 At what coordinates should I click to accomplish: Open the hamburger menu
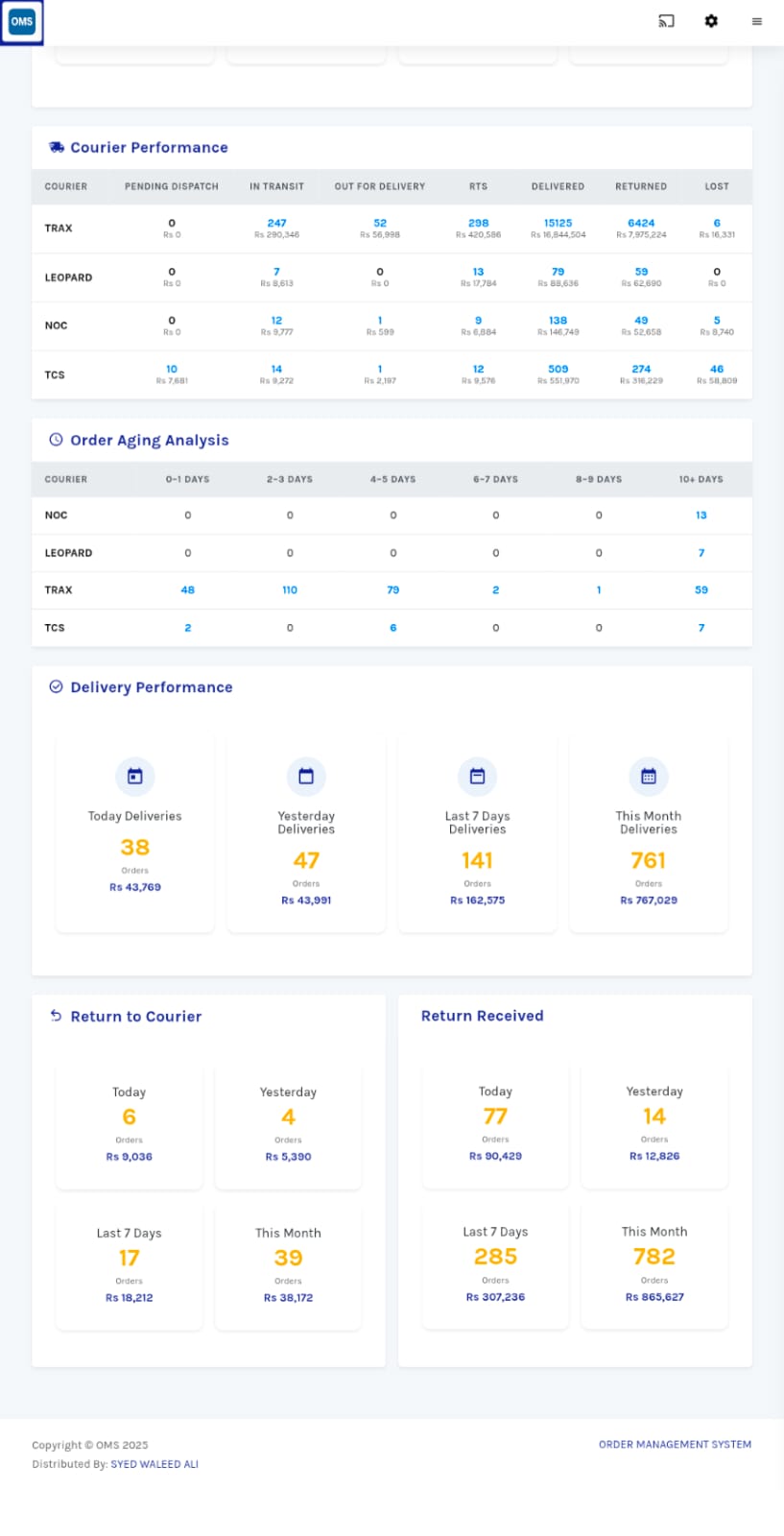[756, 21]
